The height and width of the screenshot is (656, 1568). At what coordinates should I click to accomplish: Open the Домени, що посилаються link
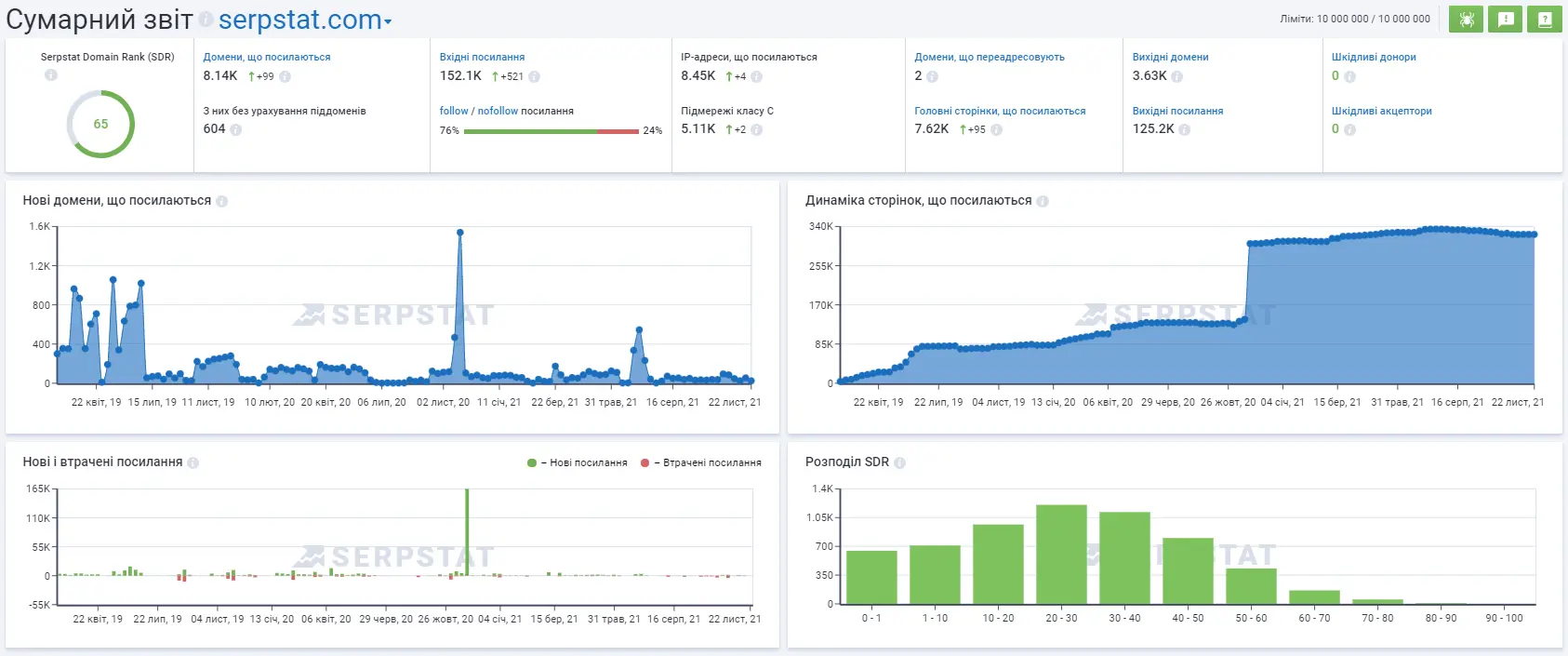pos(267,57)
